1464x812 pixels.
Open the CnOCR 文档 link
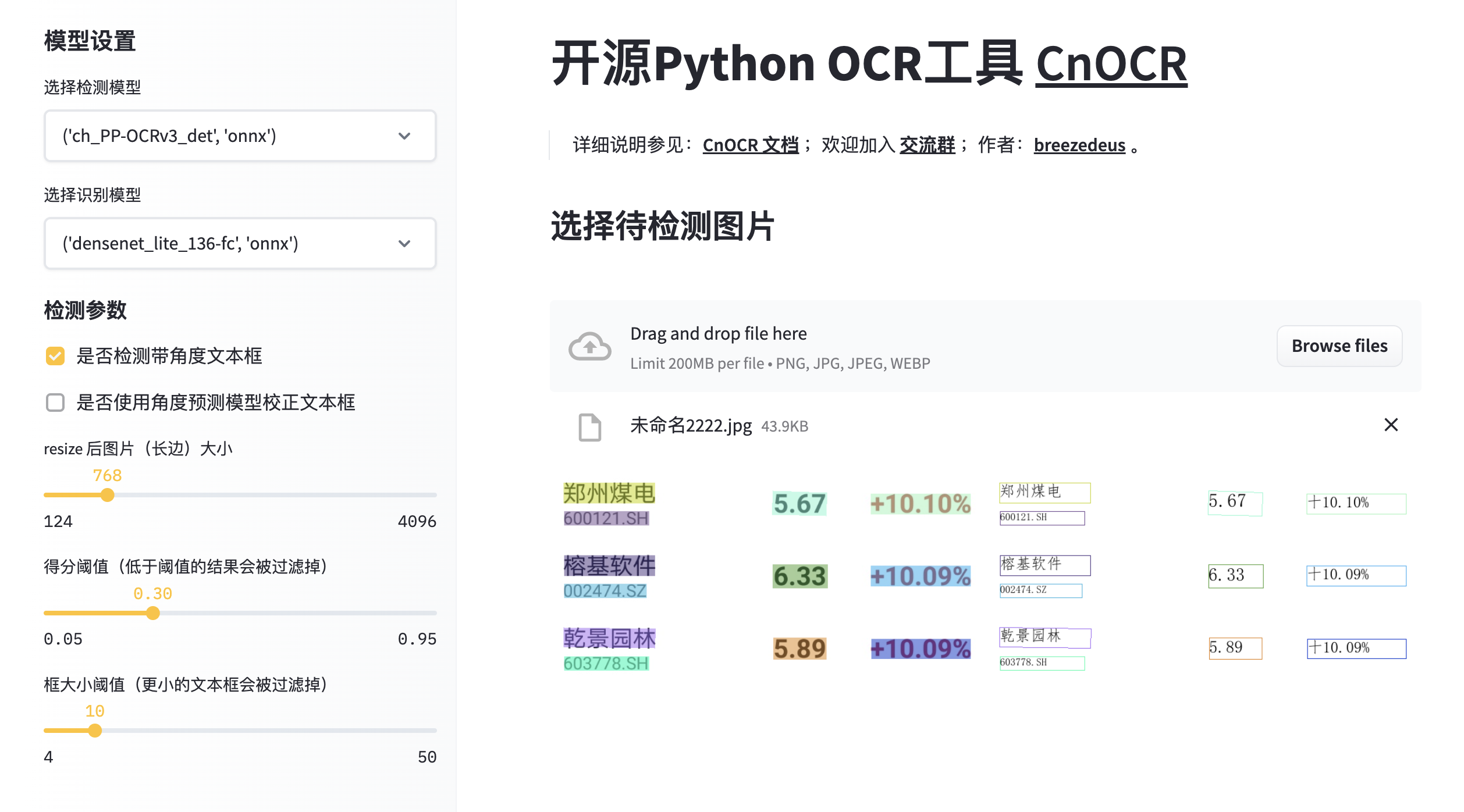pyautogui.click(x=751, y=144)
